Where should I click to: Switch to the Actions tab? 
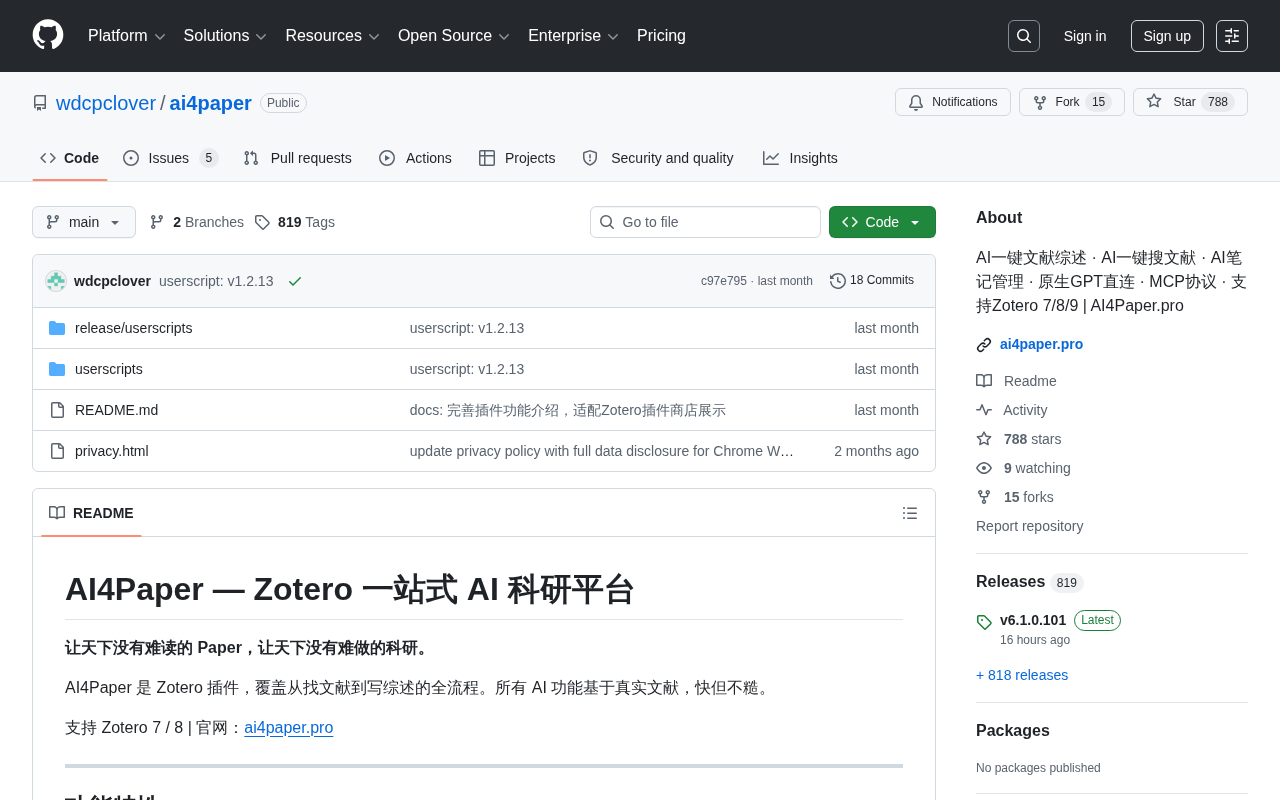pos(415,158)
